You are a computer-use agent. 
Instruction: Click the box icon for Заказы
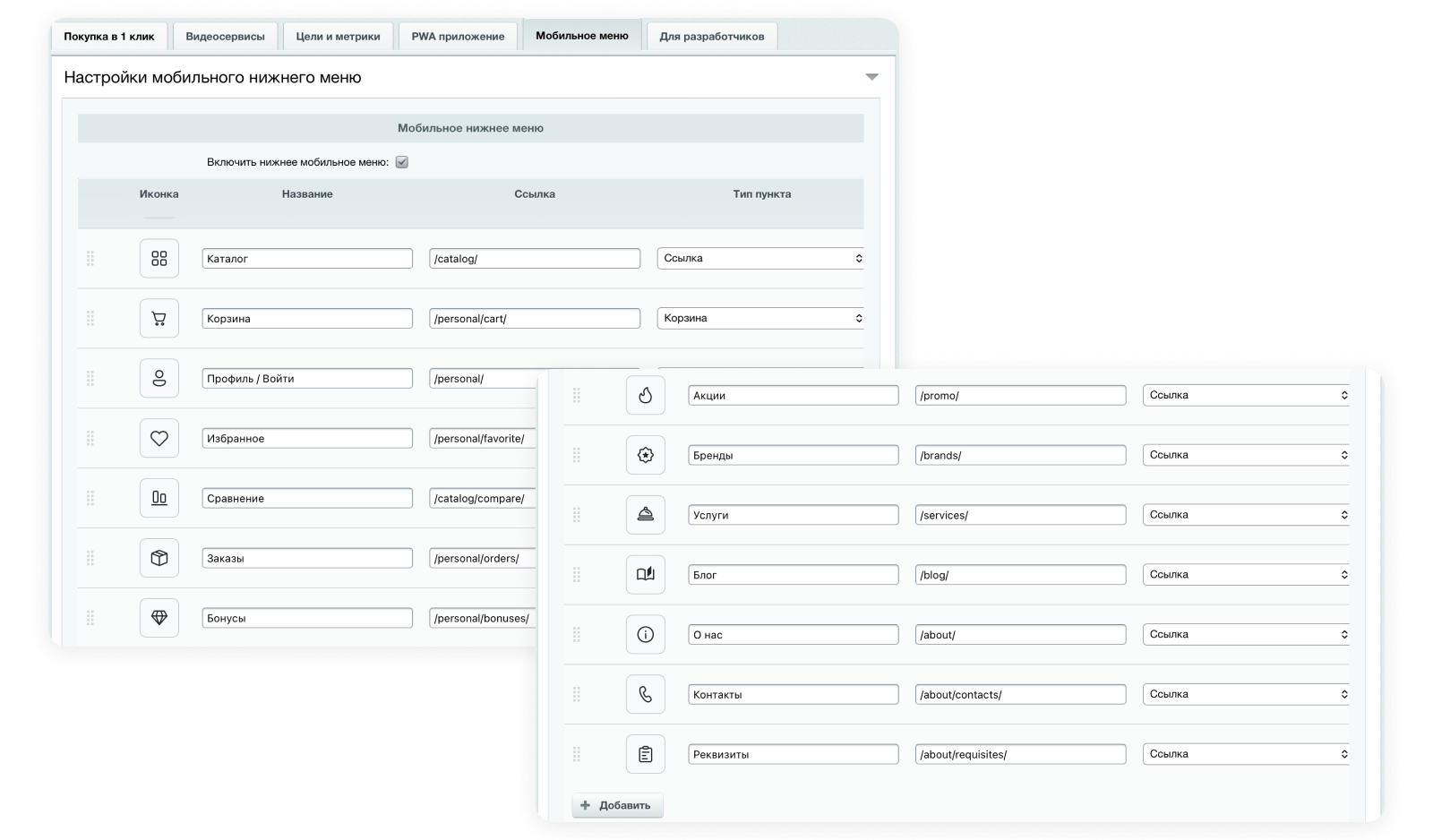pyautogui.click(x=159, y=558)
